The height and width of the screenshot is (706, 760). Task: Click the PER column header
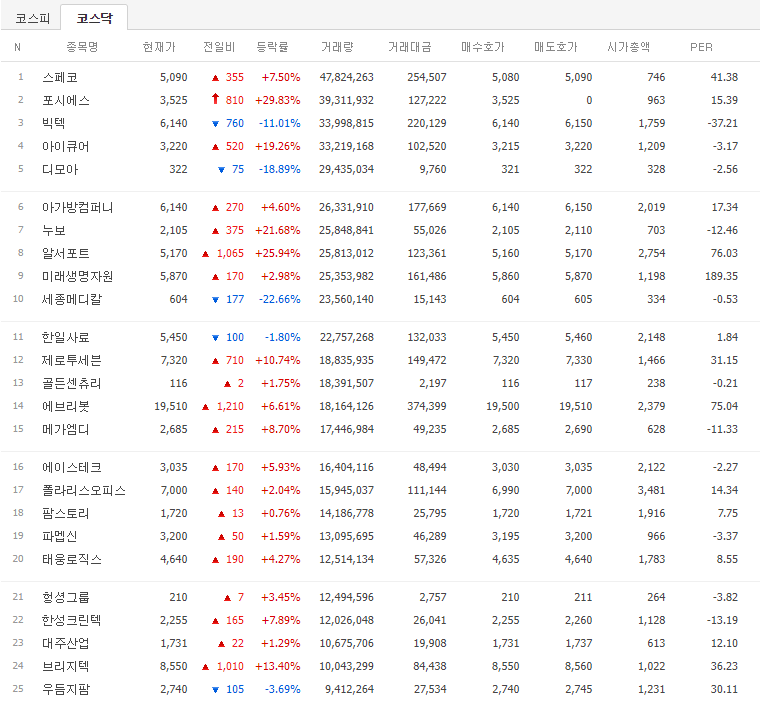[x=701, y=47]
